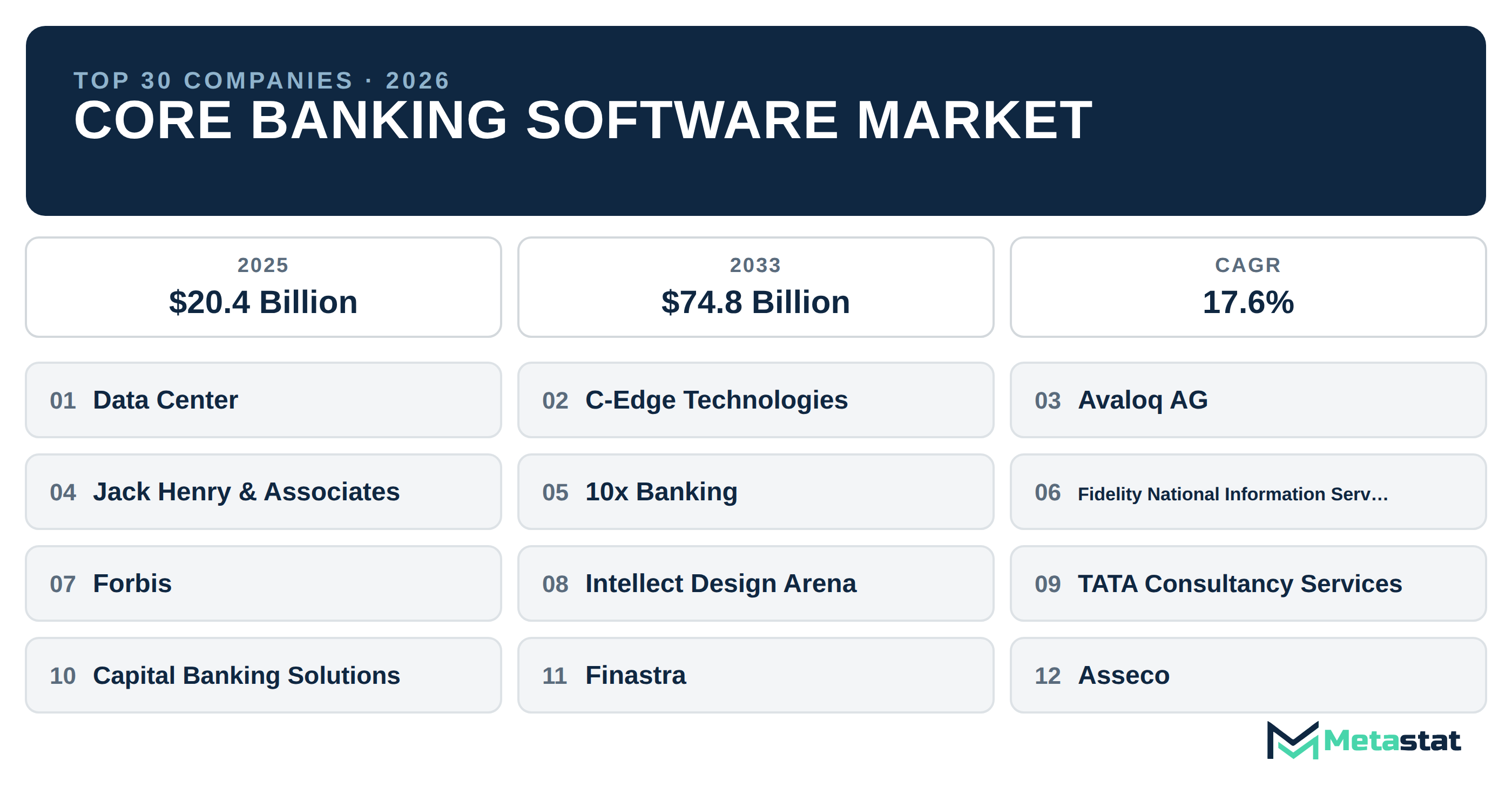Click the 2025 $20.4 Billion stat card
Screen dimensions: 1512x788
click(264, 288)
